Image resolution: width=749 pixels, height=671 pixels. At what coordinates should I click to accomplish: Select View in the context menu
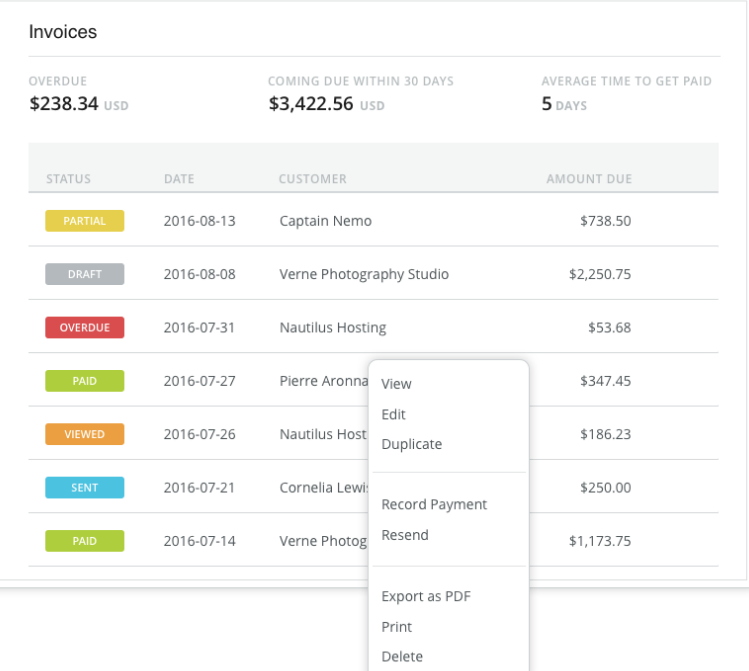coord(397,384)
